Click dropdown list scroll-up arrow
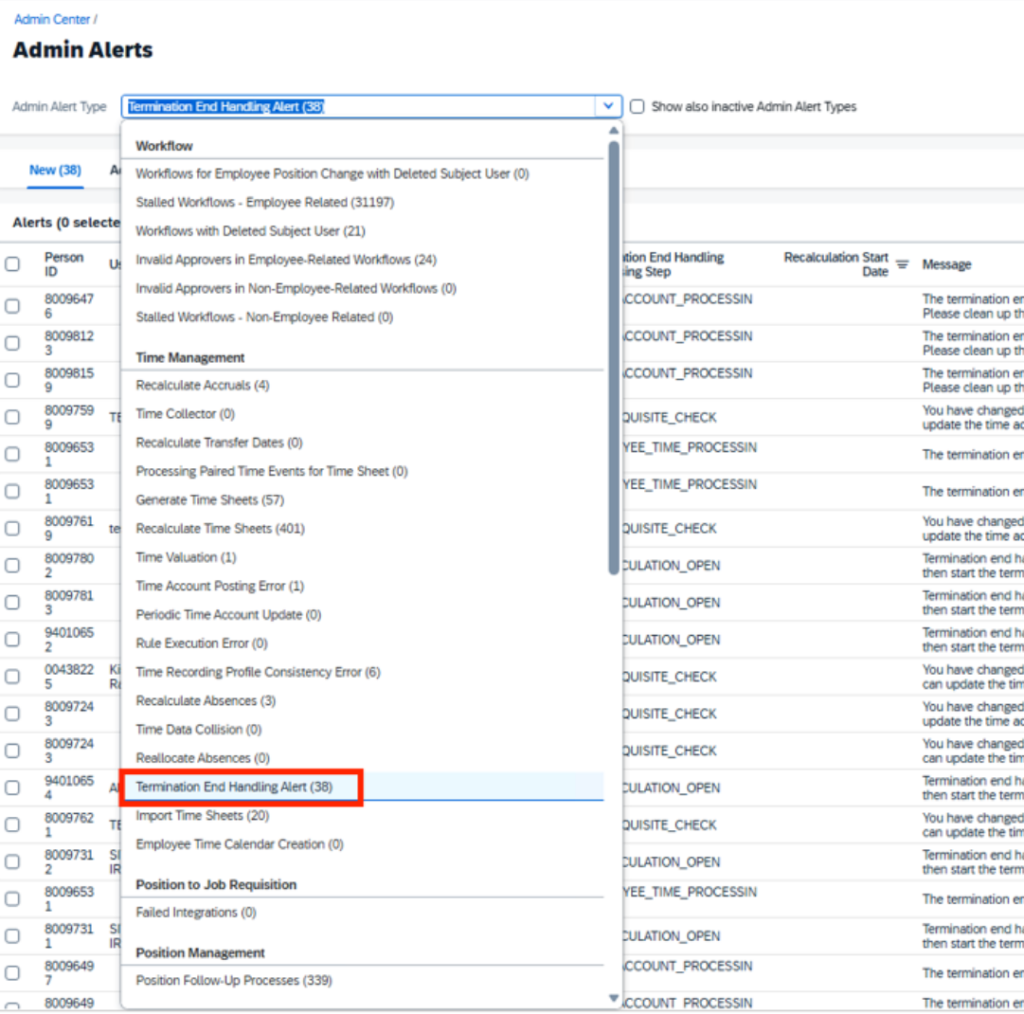Viewport: 1024px width, 1014px height. pos(613,131)
